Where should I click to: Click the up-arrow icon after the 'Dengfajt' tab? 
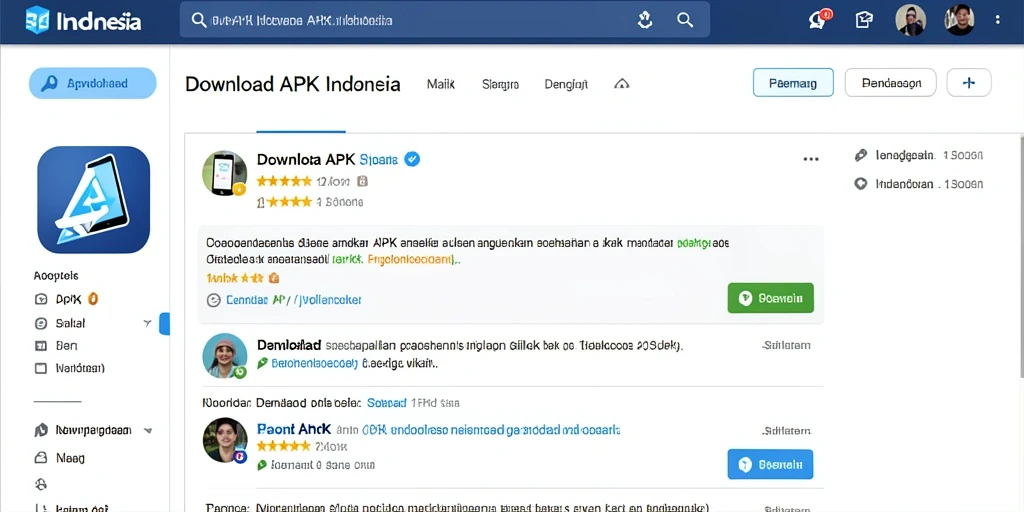point(622,84)
